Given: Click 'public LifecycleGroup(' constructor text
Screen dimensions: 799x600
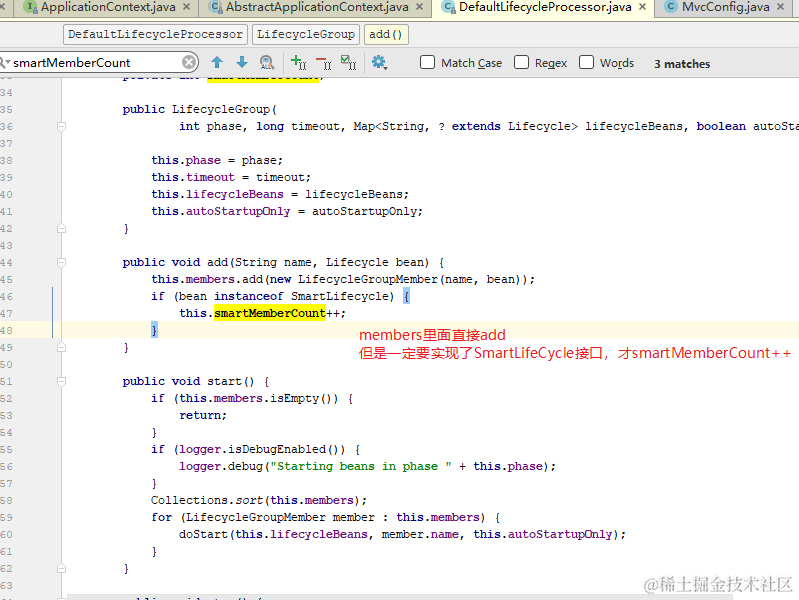Looking at the screenshot, I should (200, 110).
